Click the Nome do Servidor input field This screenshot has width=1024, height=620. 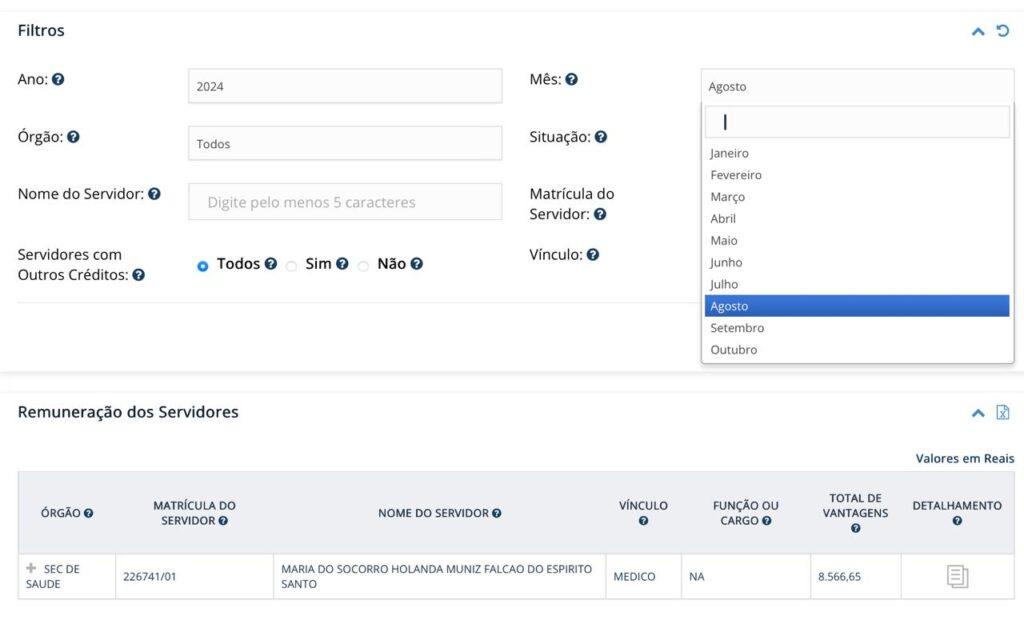click(x=345, y=202)
